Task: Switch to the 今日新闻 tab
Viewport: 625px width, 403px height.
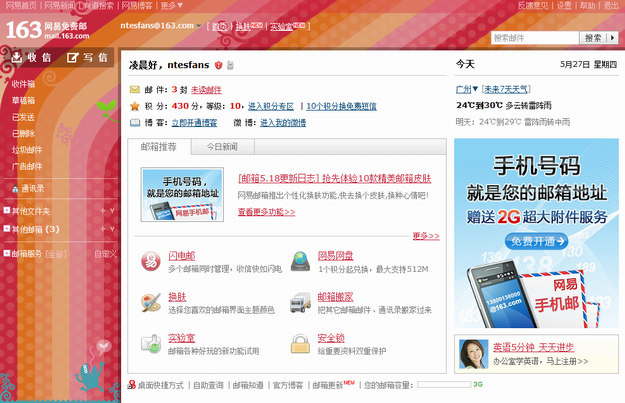Action: [x=222, y=147]
